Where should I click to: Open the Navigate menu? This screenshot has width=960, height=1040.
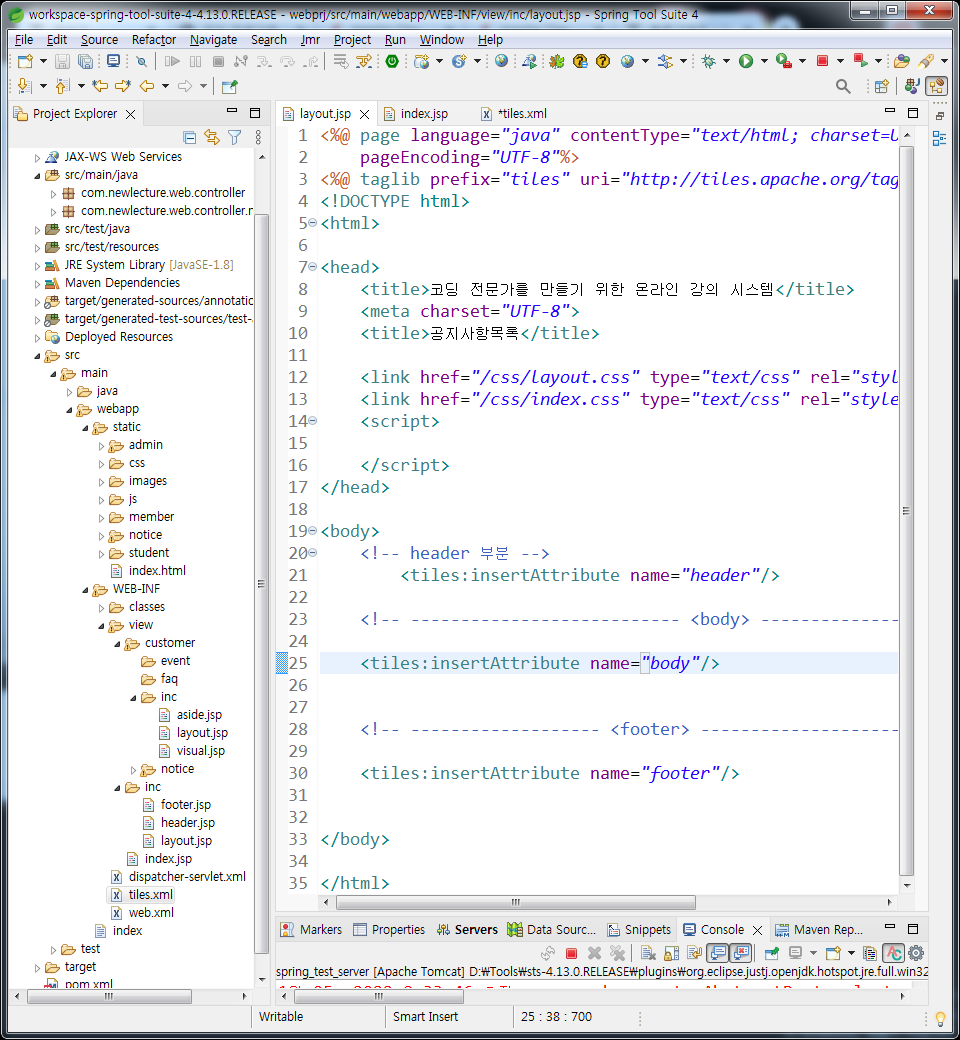click(x=213, y=40)
